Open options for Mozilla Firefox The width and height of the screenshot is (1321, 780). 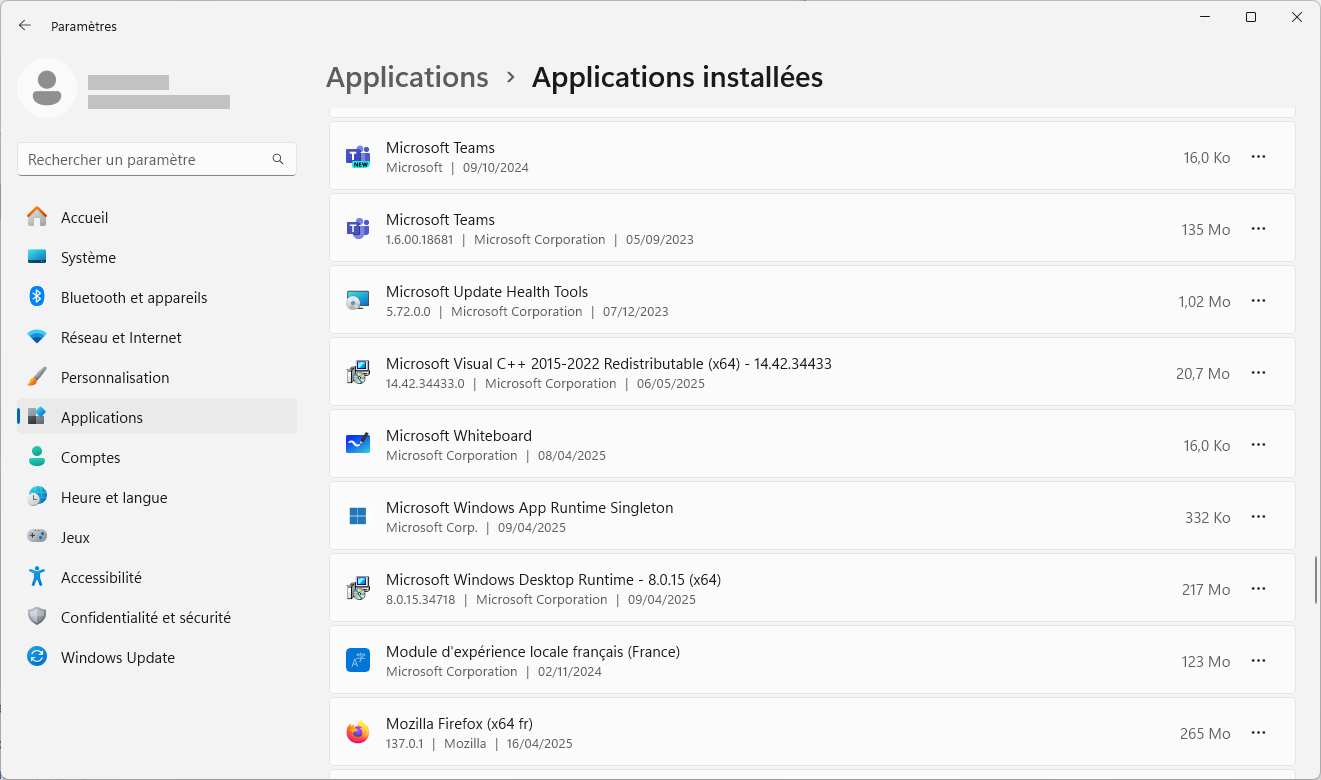click(1258, 733)
